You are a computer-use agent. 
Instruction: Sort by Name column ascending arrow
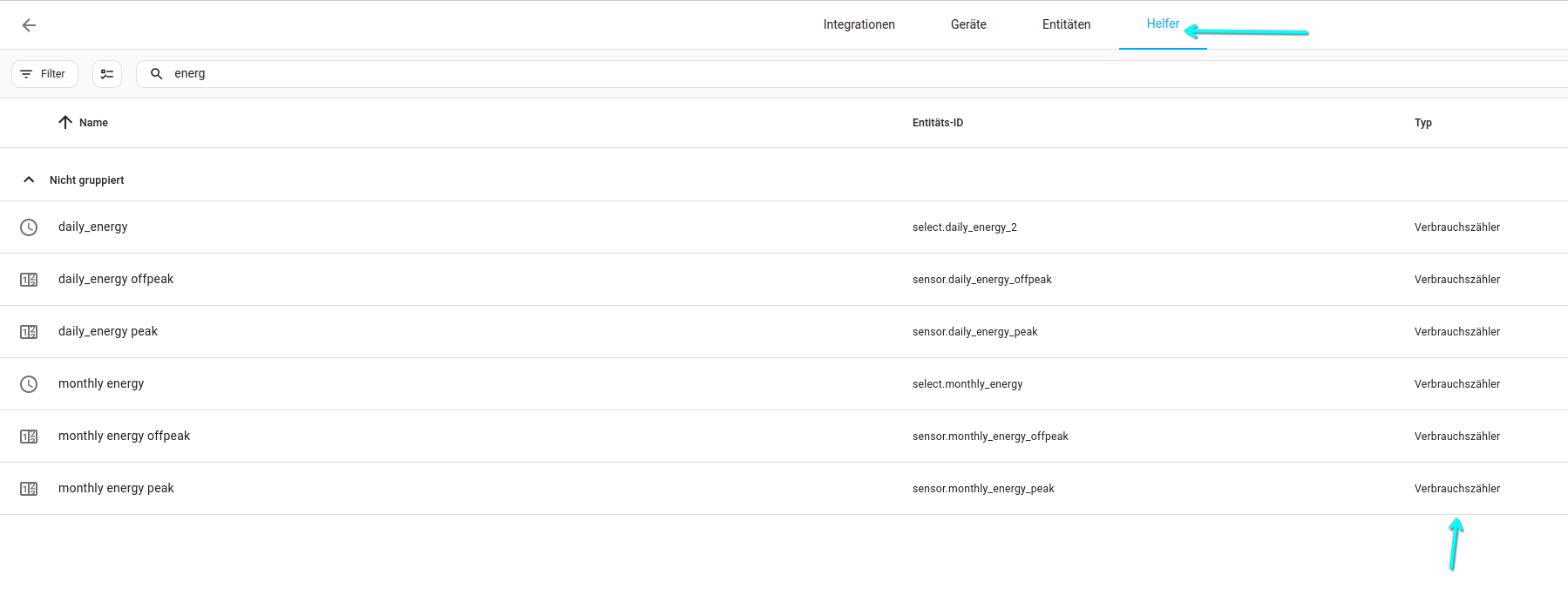65,123
